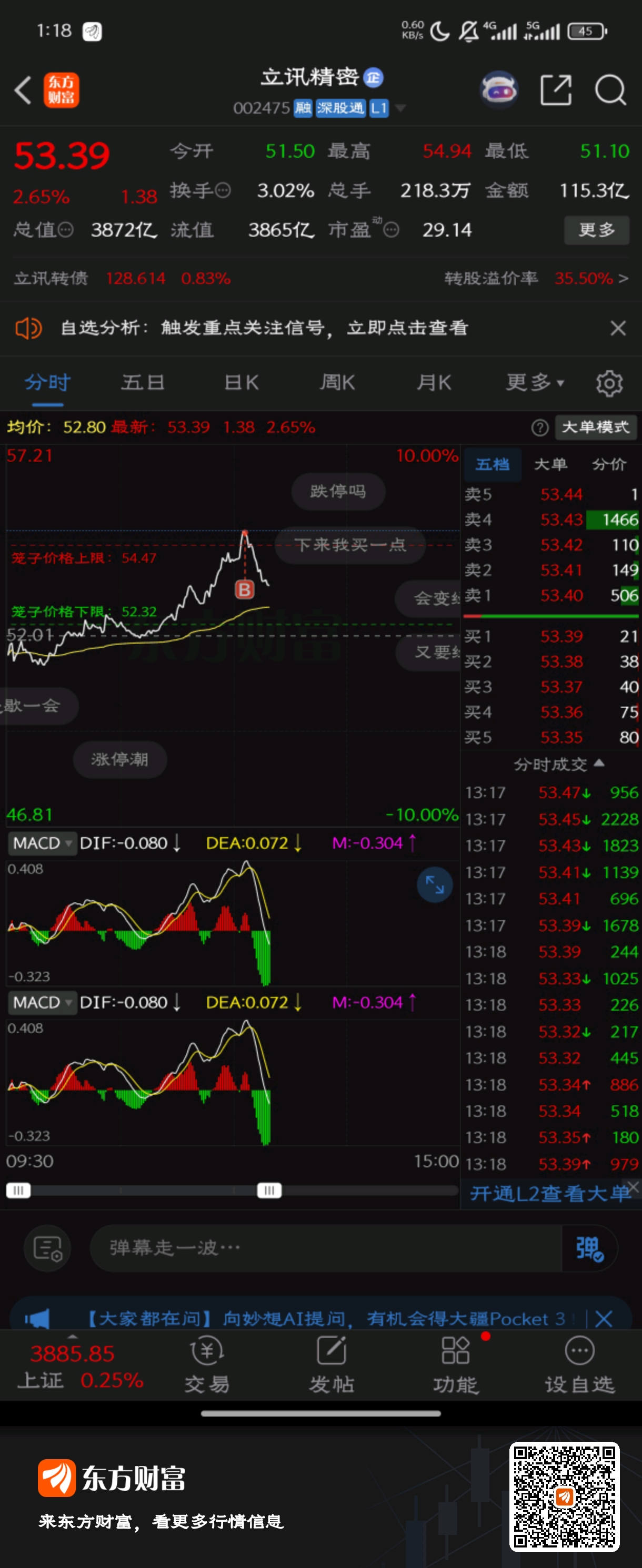The height and width of the screenshot is (1568, 642).
Task: Open 开通L2查看大单 link
Action: click(x=549, y=1193)
